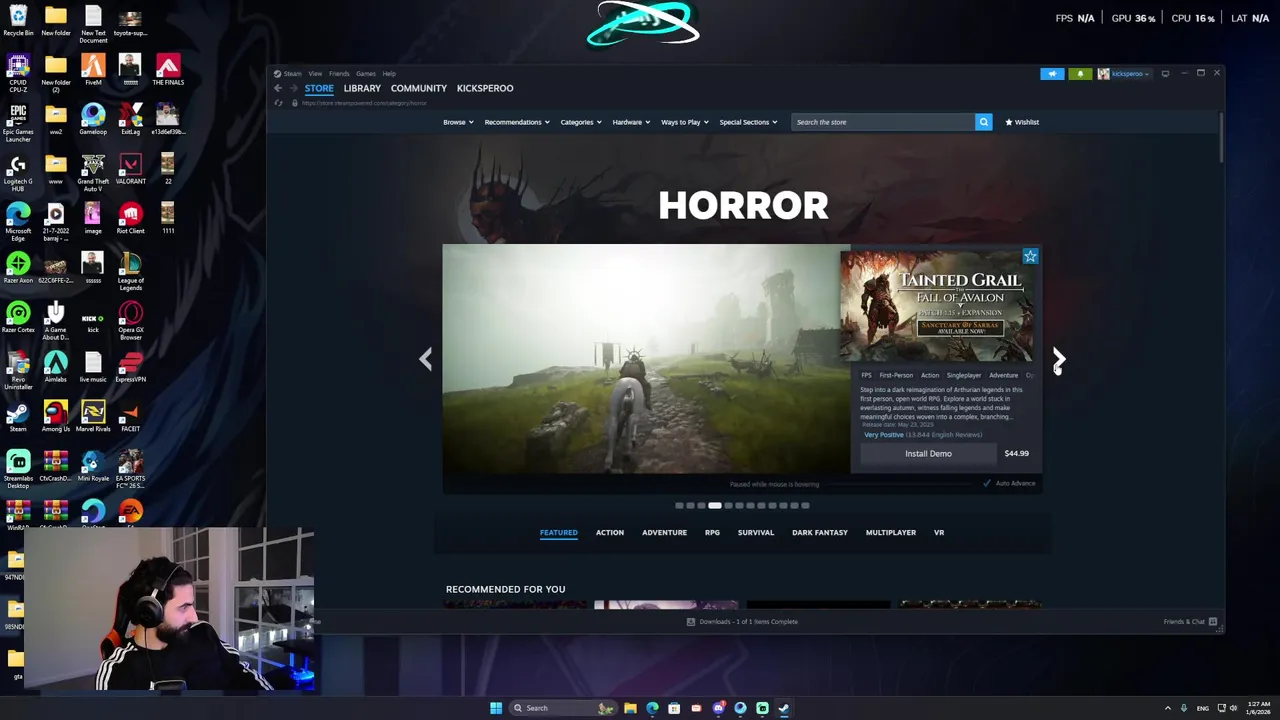Open Steam Big Picture mode icon
Screen dimensions: 1280x720
tap(1165, 73)
